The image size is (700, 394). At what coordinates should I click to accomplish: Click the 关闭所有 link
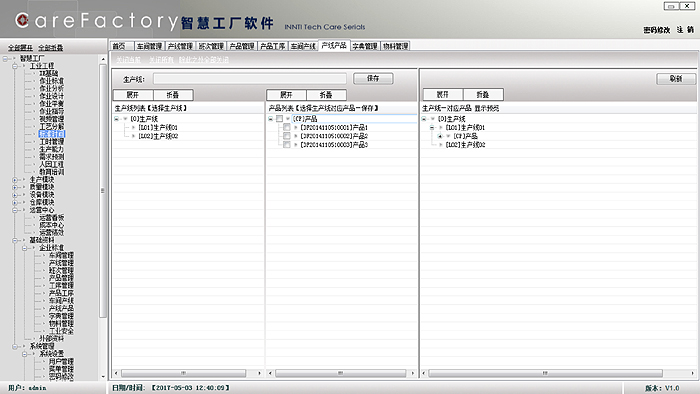tap(161, 60)
